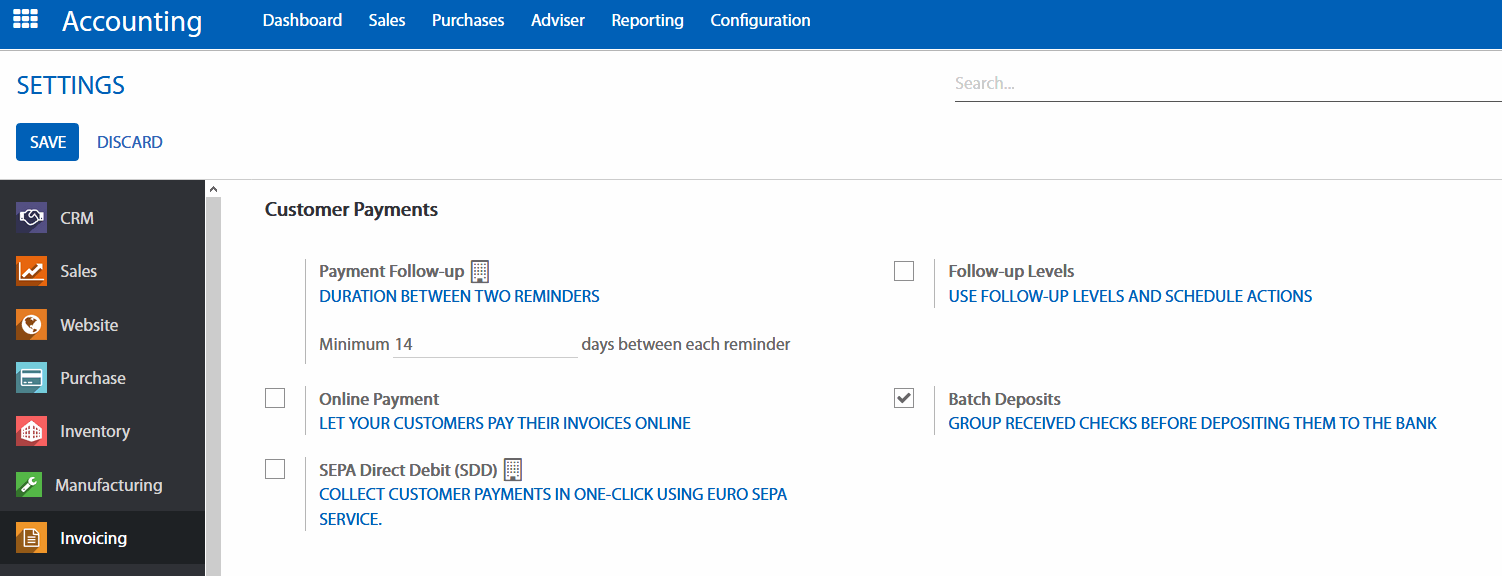This screenshot has height=576, width=1502.
Task: Select the CRM handshake icon
Action: point(32,218)
